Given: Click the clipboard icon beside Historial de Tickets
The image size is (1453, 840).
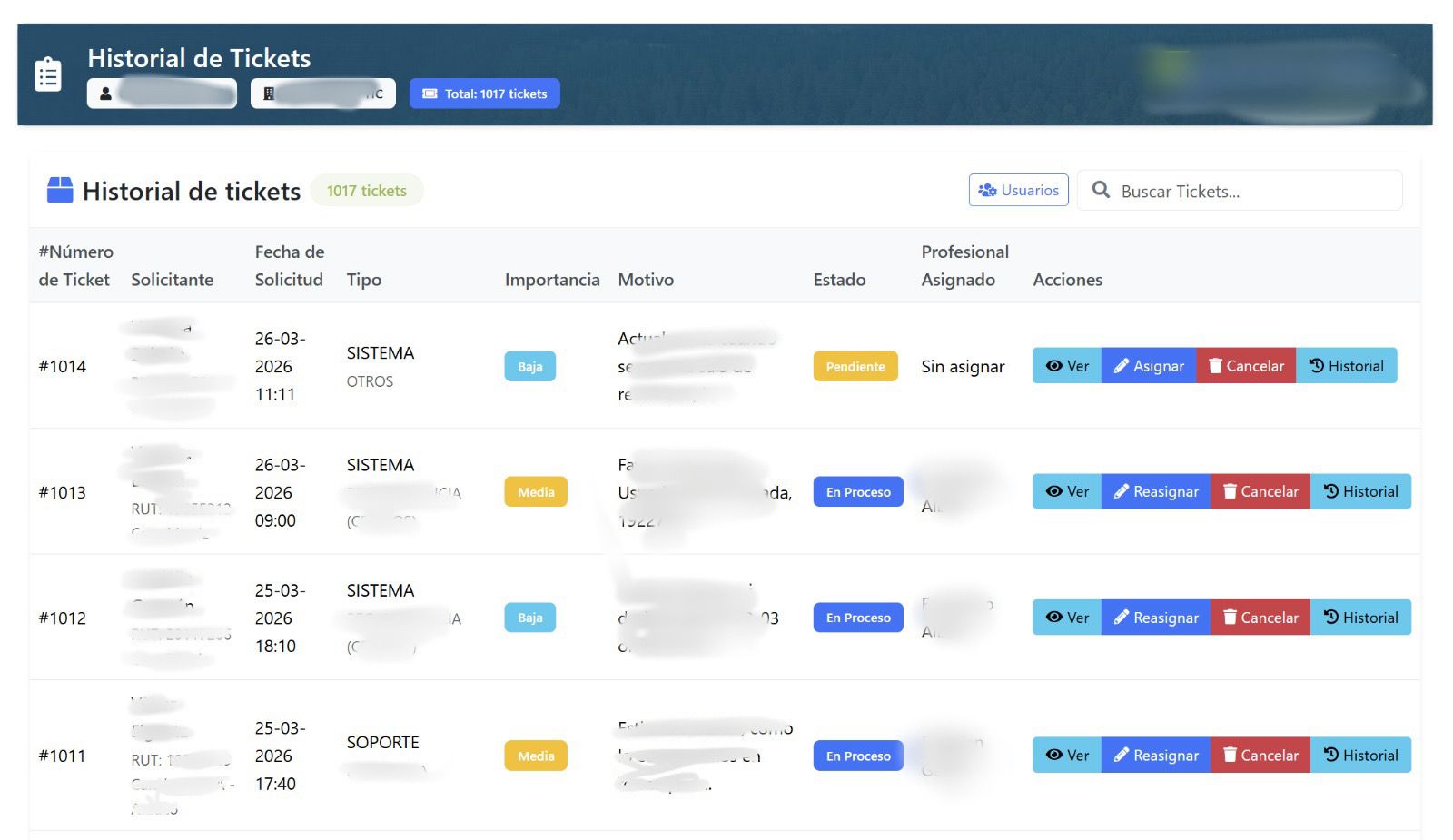Looking at the screenshot, I should click(x=47, y=74).
